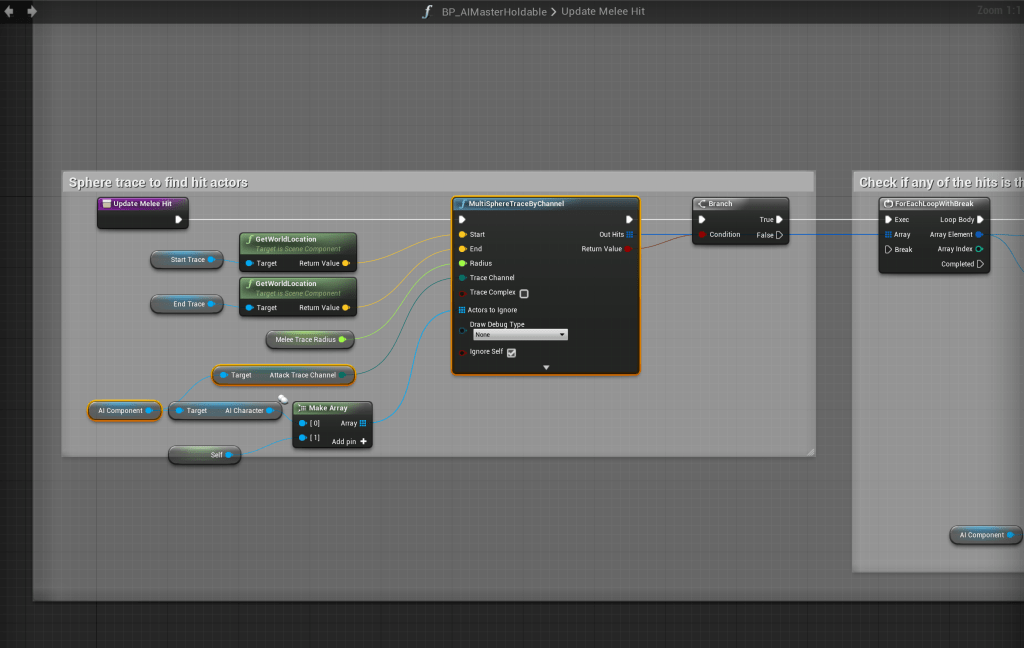The width and height of the screenshot is (1024, 648).
Task: Click the Update Melee Hit breadcrumb
Action: (604, 11)
